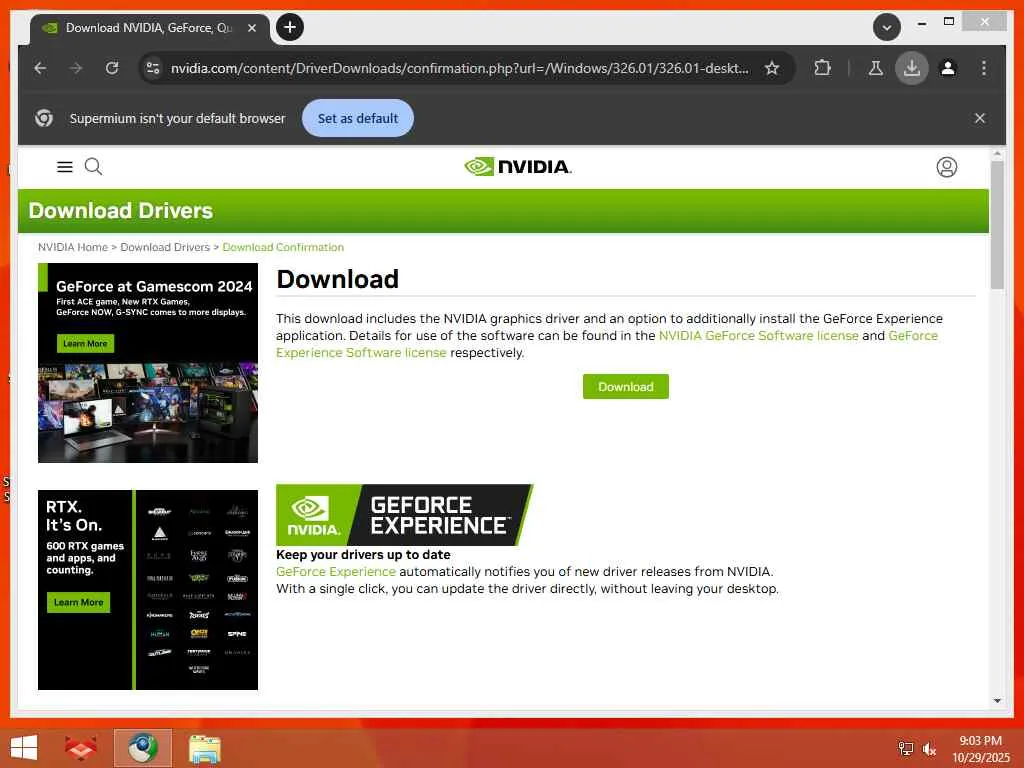Open Supermium browser from taskbar
Image resolution: width=1024 pixels, height=768 pixels.
point(142,748)
